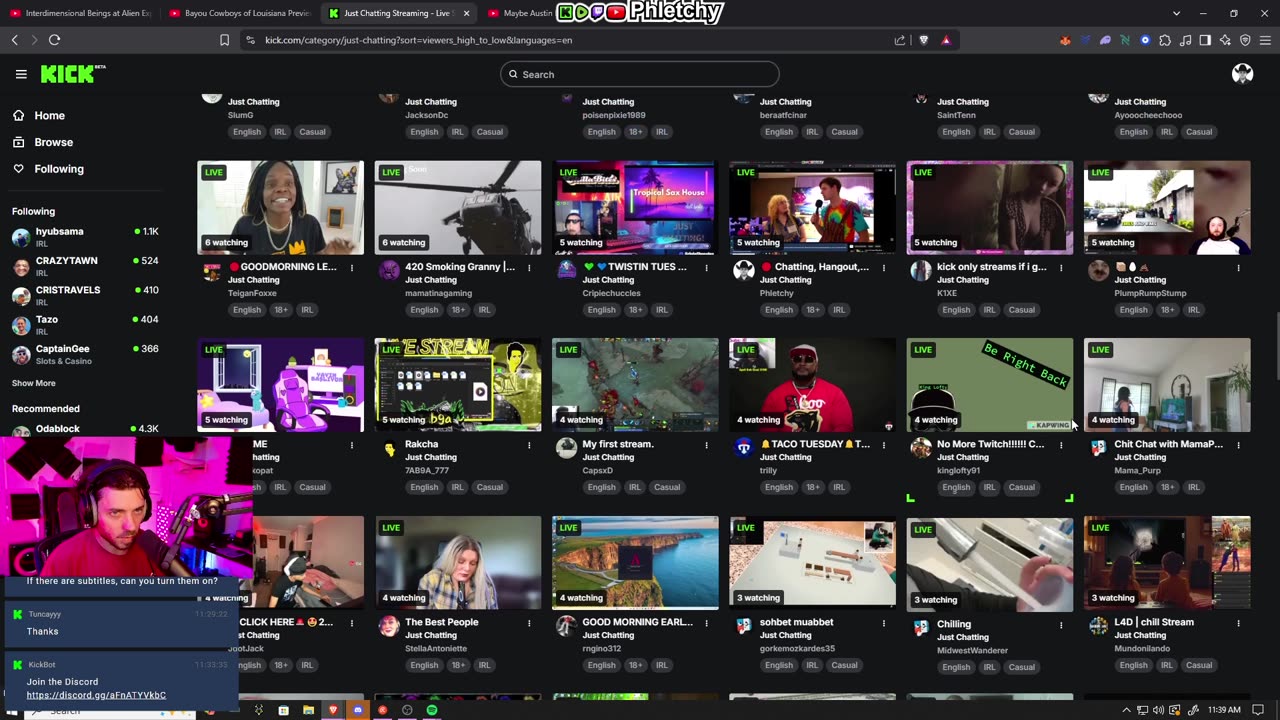Click the Kick logo

point(72,74)
